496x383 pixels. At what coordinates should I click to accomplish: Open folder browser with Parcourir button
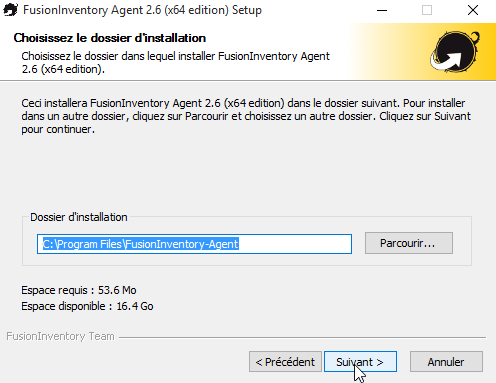(x=409, y=243)
